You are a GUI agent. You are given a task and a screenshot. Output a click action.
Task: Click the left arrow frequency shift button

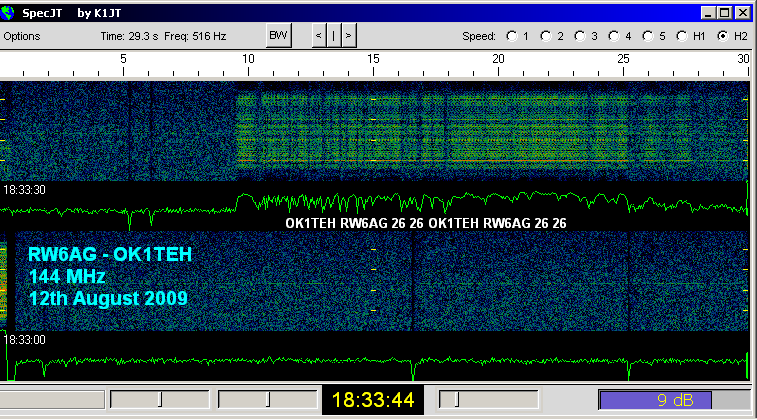click(319, 36)
